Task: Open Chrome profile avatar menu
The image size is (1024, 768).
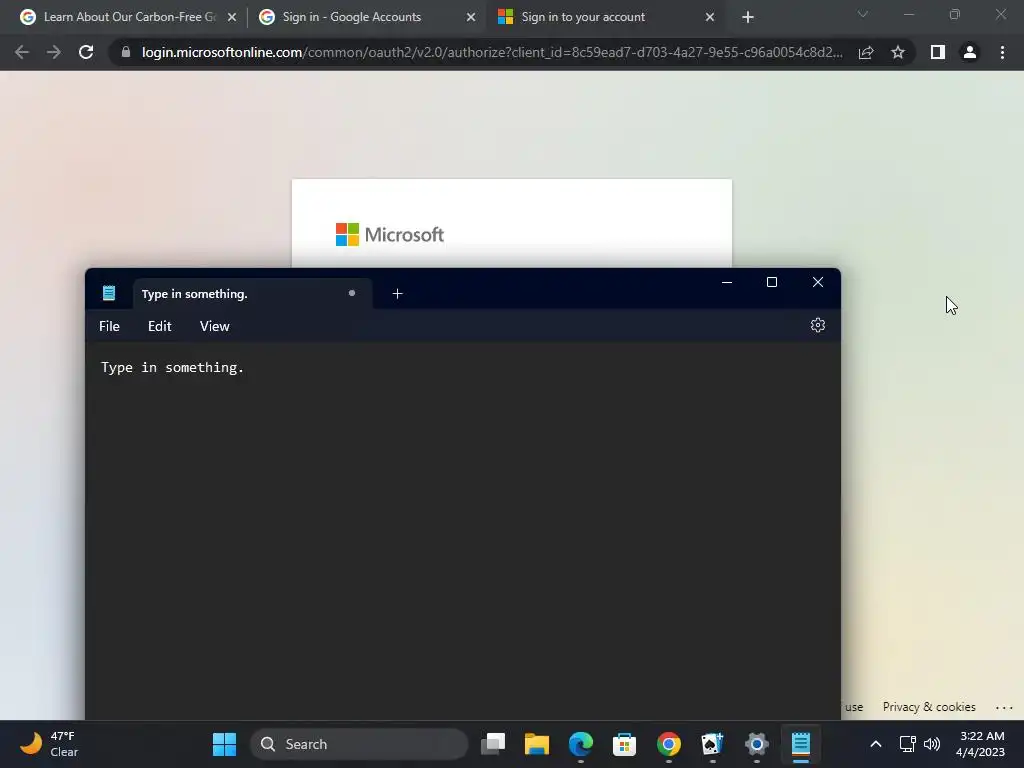Action: point(970,52)
